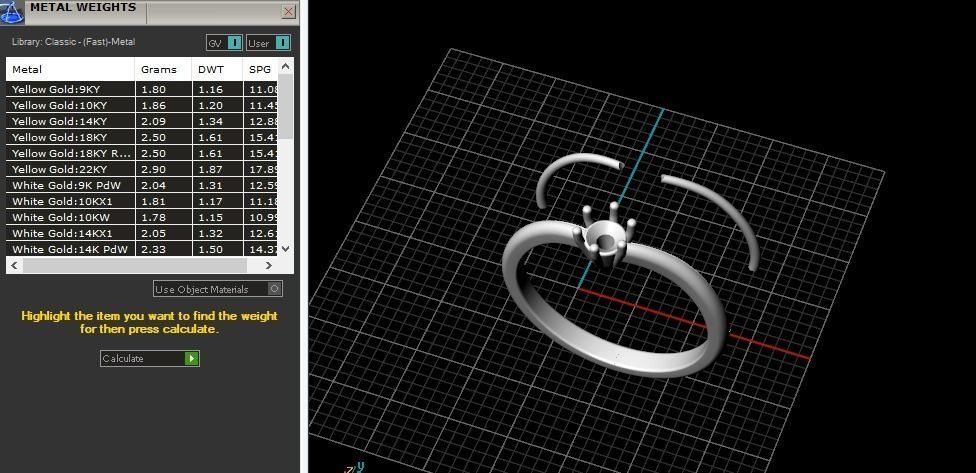
Task: Click the horizontal scroll right arrow
Action: (x=268, y=265)
